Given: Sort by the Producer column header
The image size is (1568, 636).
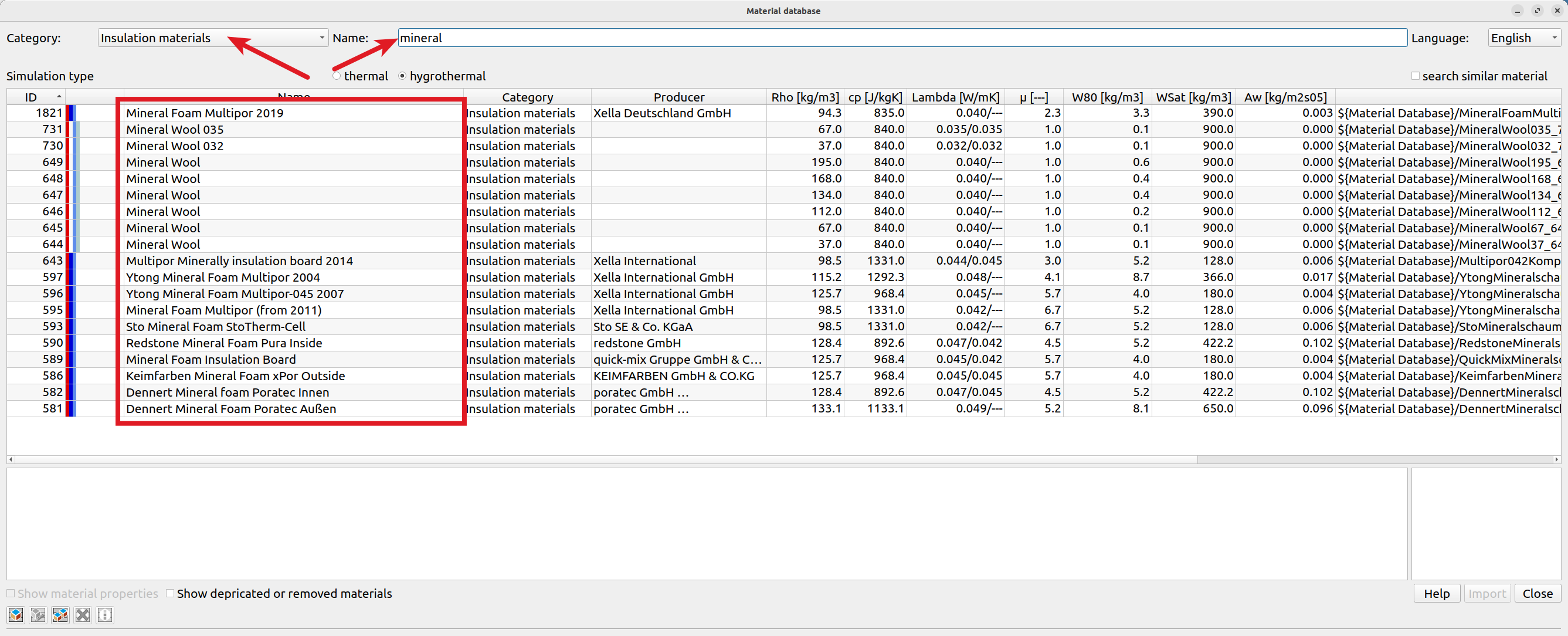Looking at the screenshot, I should (x=678, y=97).
